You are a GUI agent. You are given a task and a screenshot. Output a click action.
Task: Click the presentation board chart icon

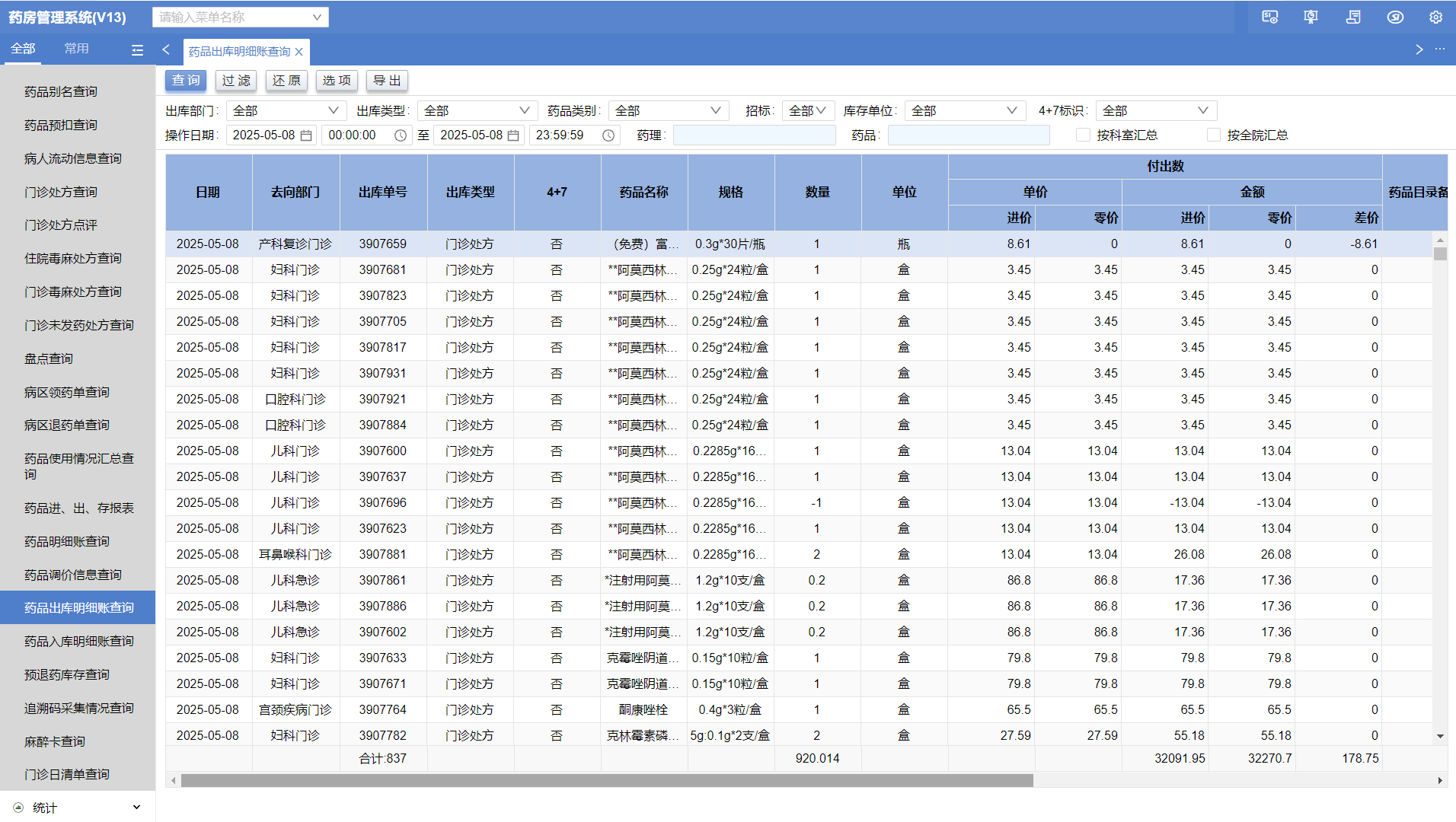1311,17
